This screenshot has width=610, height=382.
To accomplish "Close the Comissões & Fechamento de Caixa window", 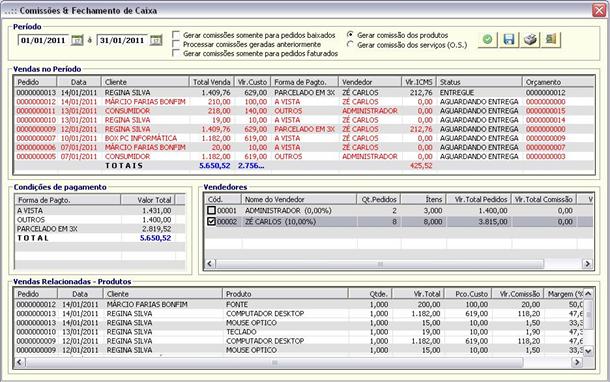I will click(x=599, y=10).
